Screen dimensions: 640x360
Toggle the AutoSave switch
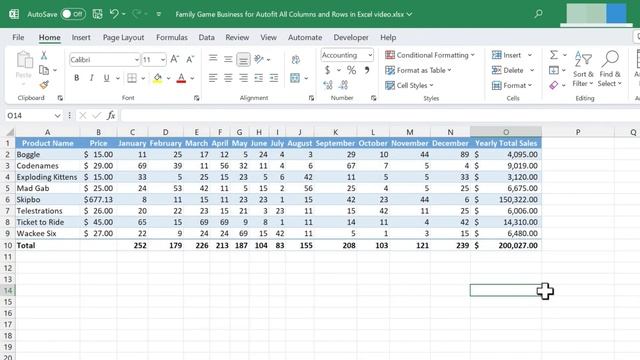[x=73, y=14]
